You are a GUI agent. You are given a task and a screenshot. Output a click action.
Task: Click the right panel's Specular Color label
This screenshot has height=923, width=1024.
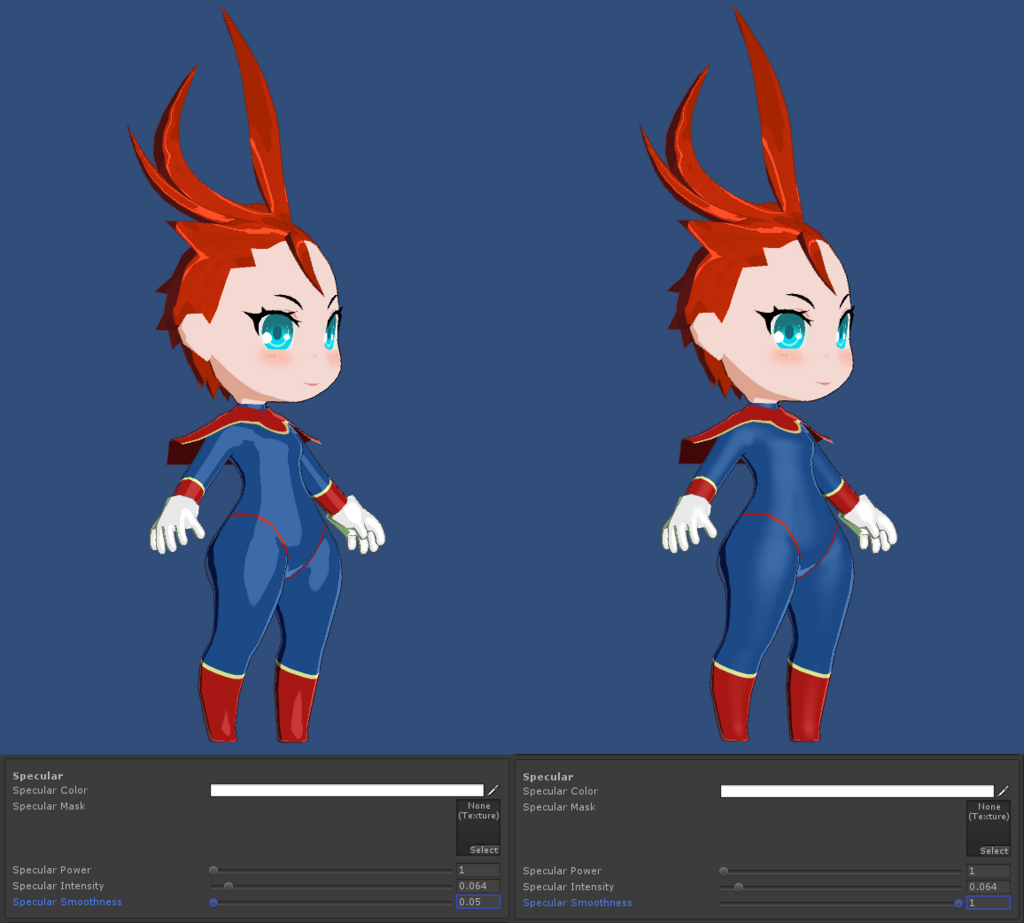pyautogui.click(x=560, y=790)
